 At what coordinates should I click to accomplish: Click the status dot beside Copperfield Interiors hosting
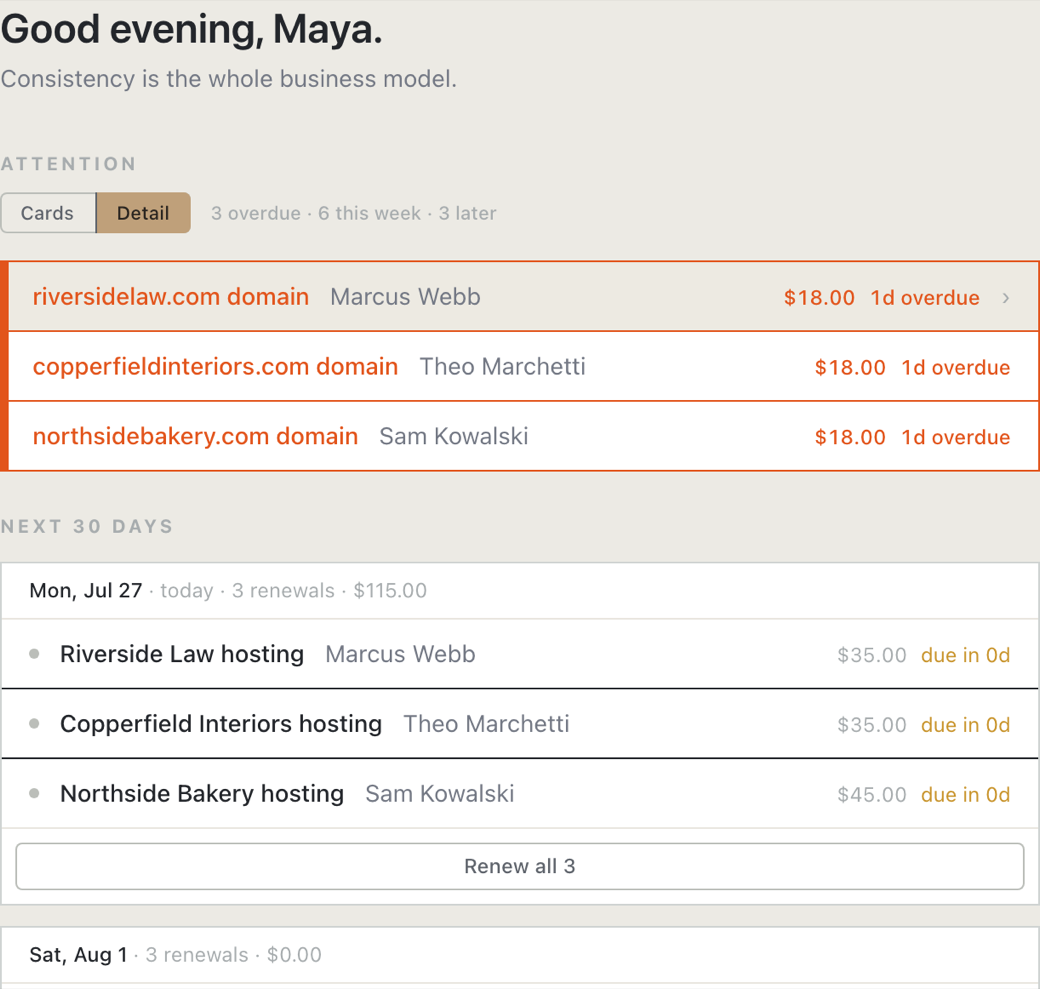tap(34, 724)
